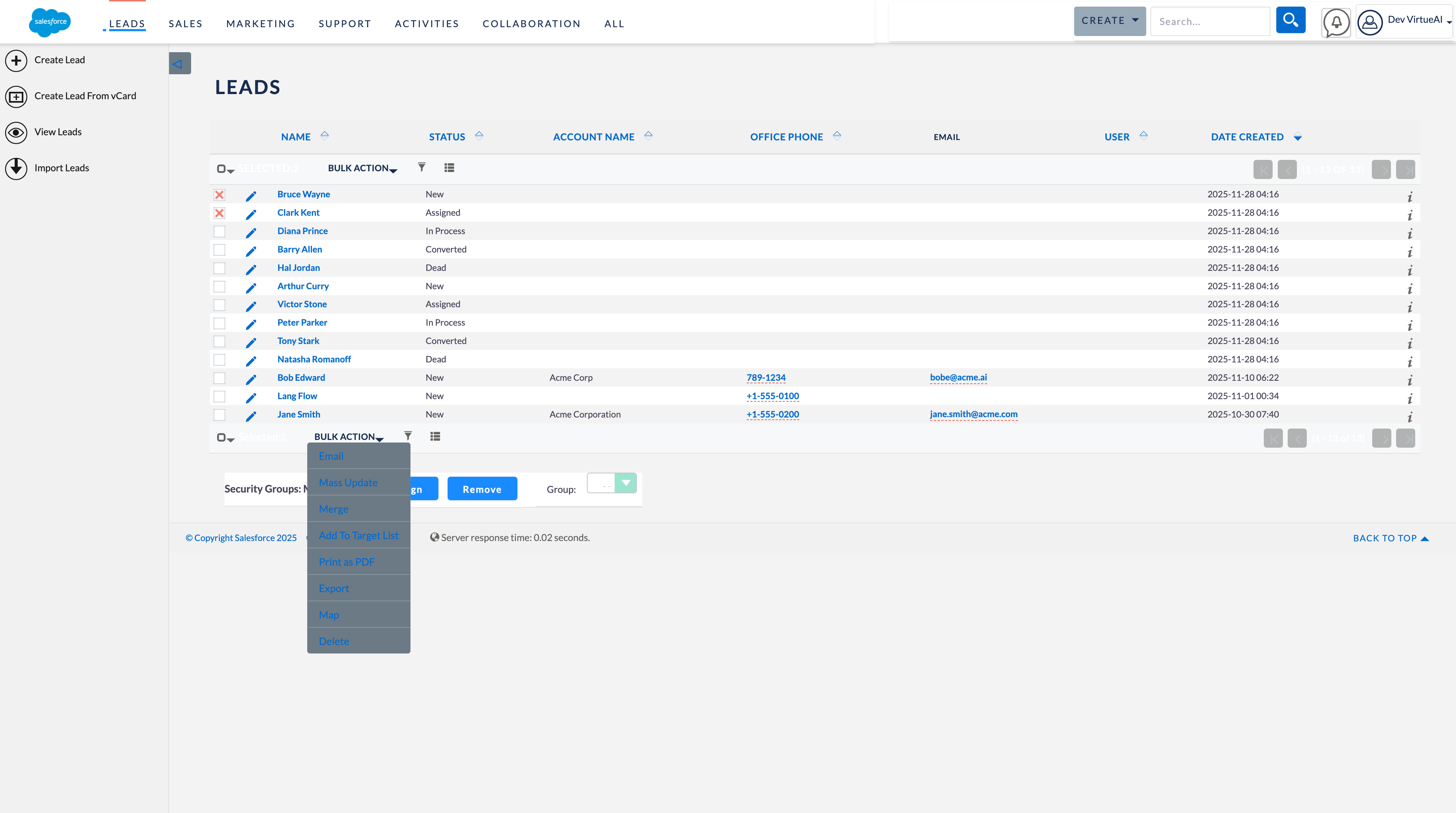Open column chooser icon in top toolbar
This screenshot has height=813, width=1456.
pyautogui.click(x=449, y=168)
